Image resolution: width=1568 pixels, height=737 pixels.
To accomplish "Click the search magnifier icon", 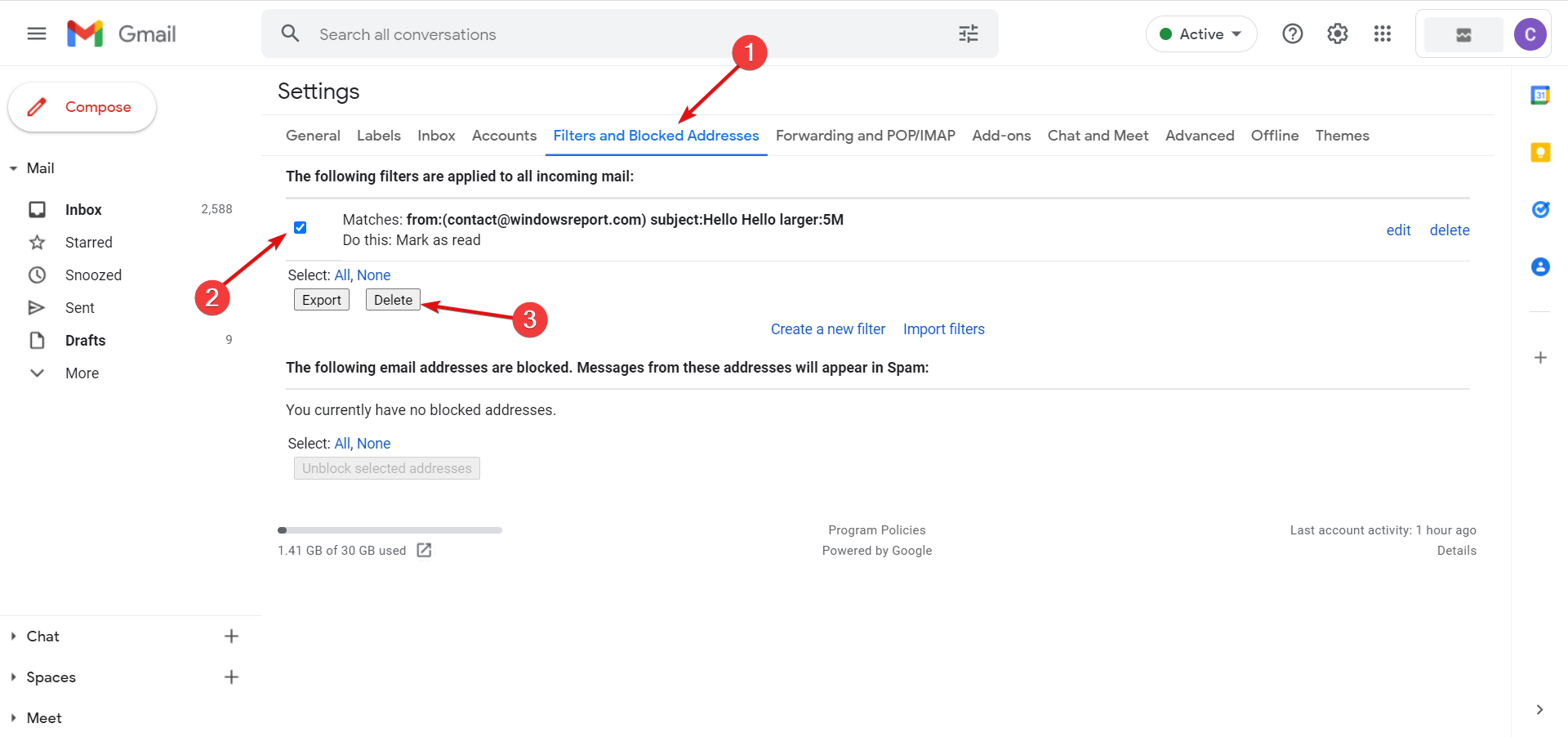I will click(x=290, y=33).
